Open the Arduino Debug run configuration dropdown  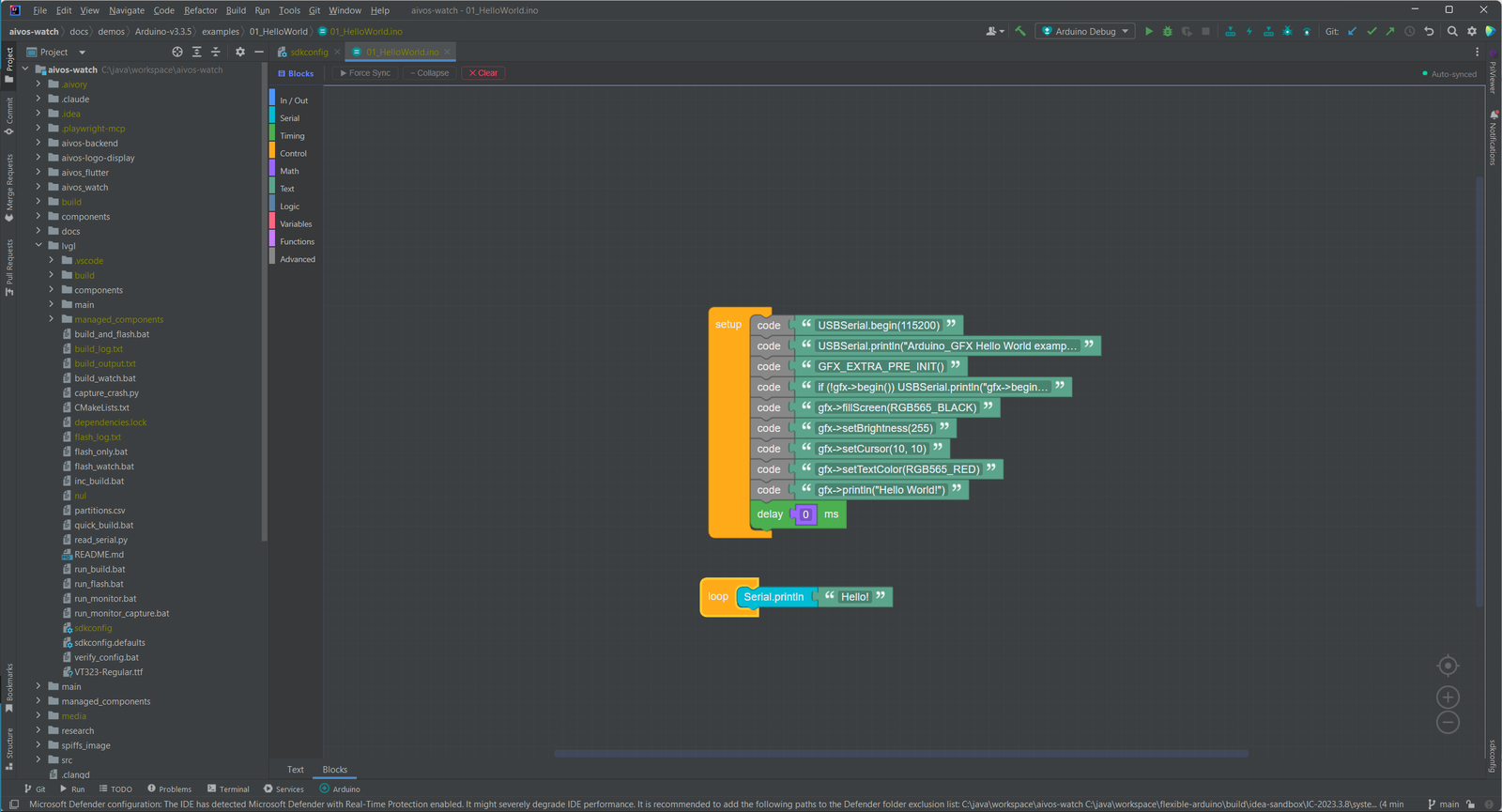coord(1085,31)
